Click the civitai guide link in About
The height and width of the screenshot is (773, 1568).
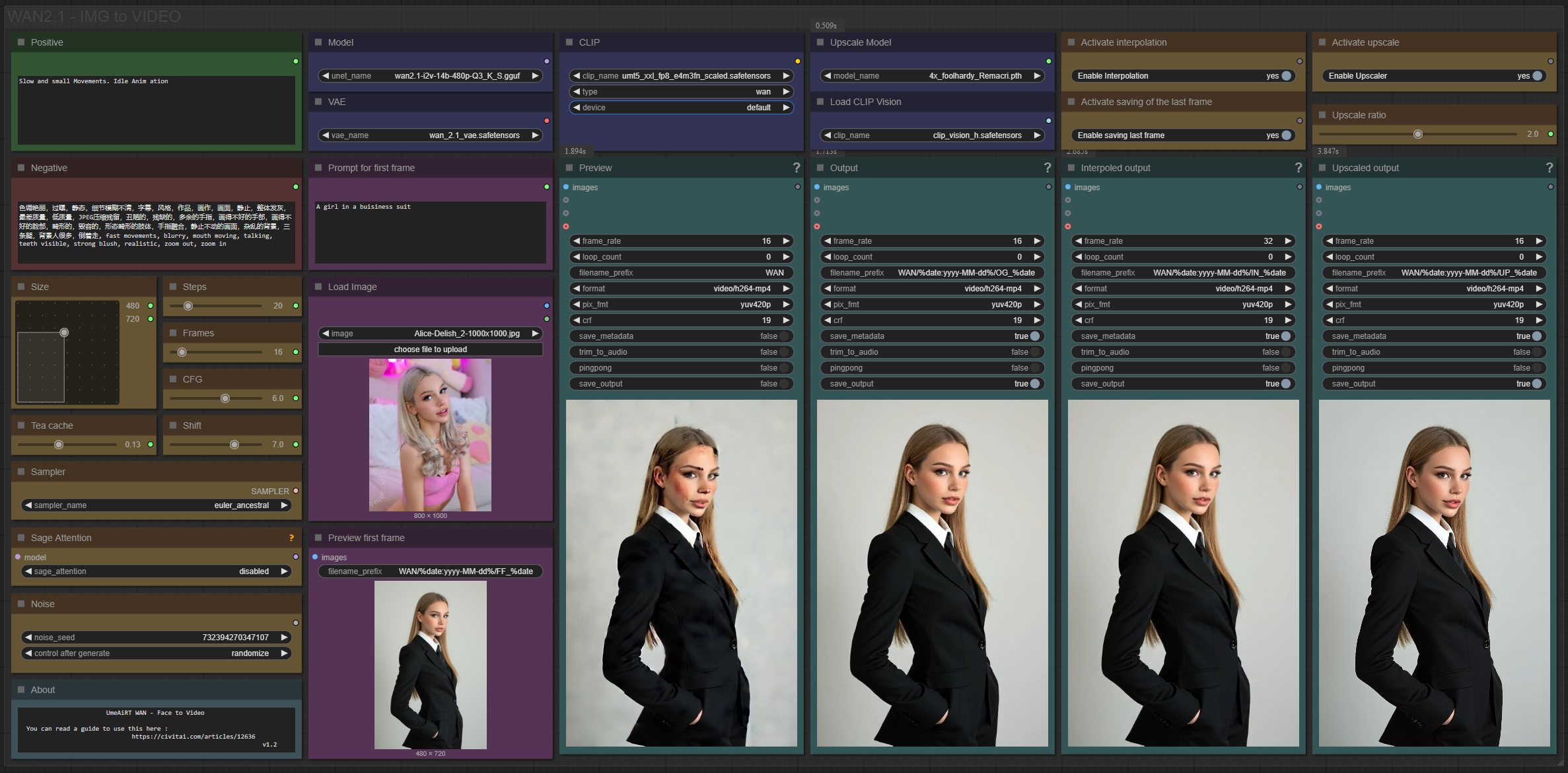pyautogui.click(x=193, y=737)
